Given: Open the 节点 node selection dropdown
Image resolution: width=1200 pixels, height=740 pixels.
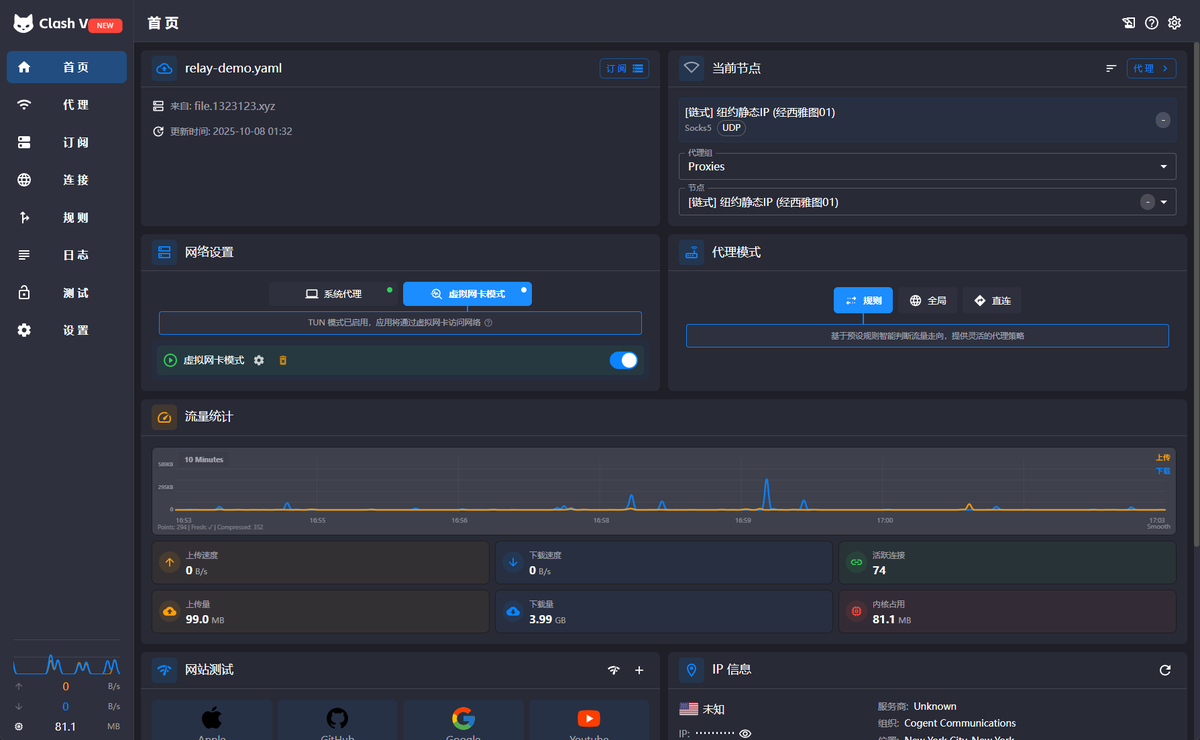Looking at the screenshot, I should [x=927, y=202].
